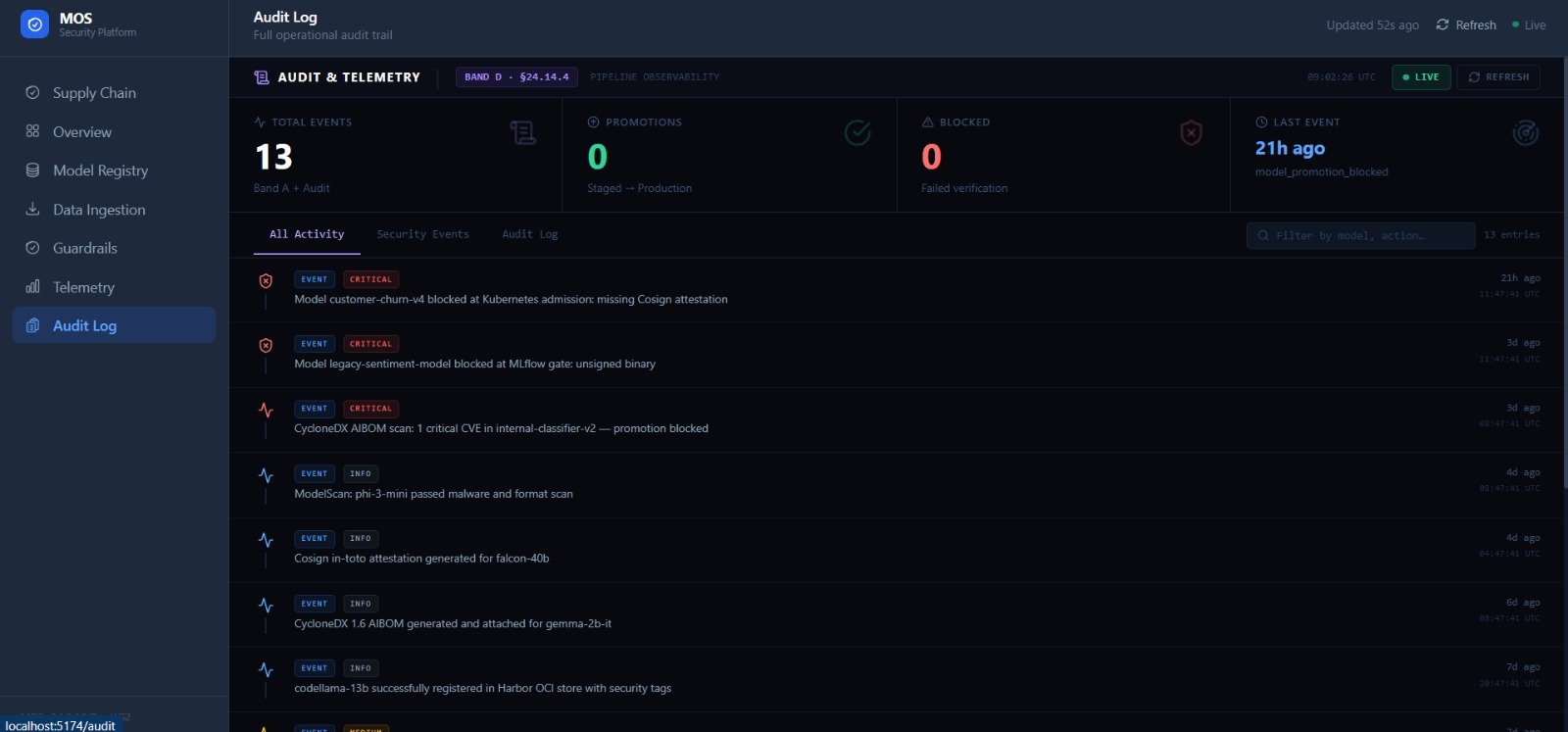
Task: Click pulse icon beside falcon-40b attestation event
Action: click(x=266, y=540)
